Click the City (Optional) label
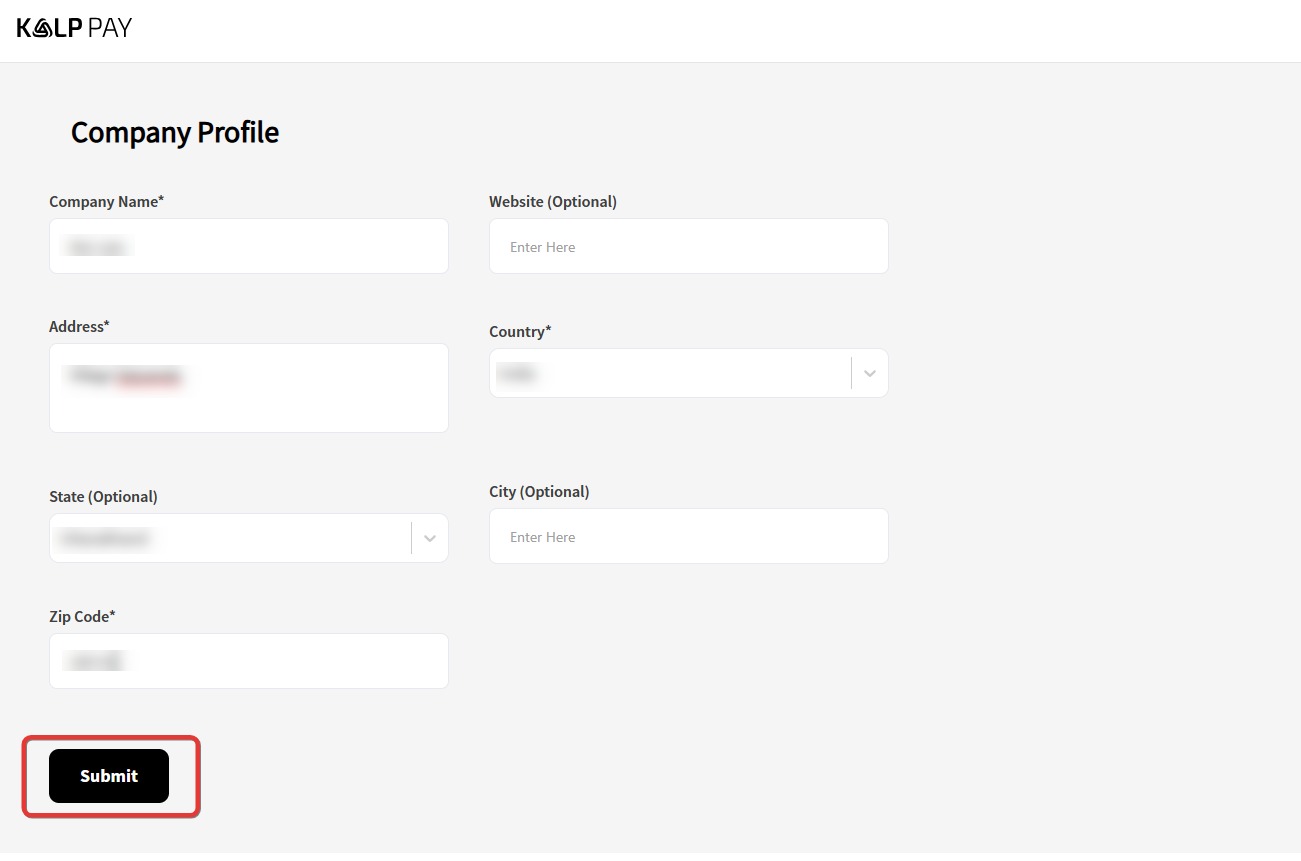The height and width of the screenshot is (861, 1301). [539, 491]
